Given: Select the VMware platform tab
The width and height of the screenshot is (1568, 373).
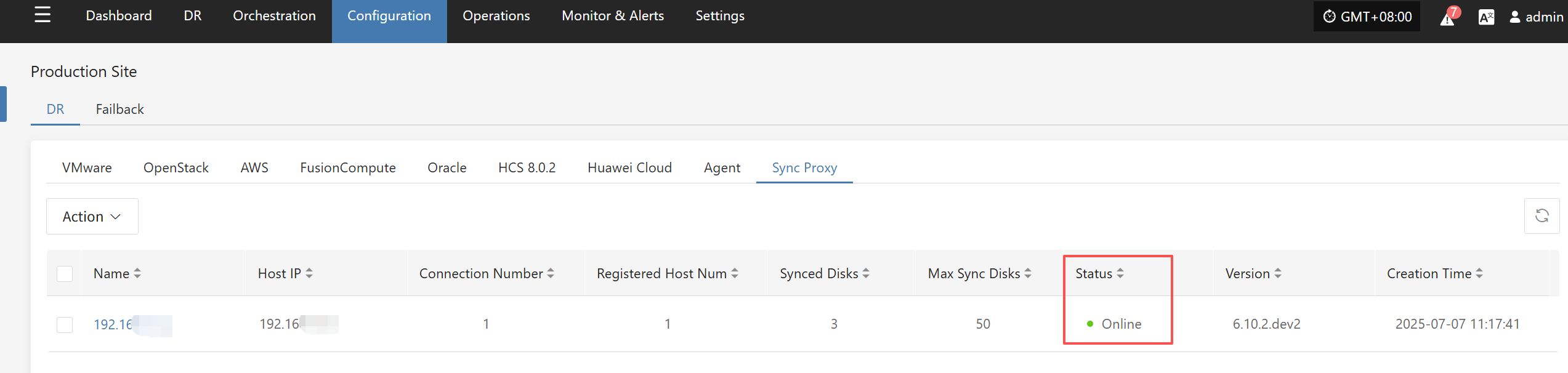Looking at the screenshot, I should (87, 168).
